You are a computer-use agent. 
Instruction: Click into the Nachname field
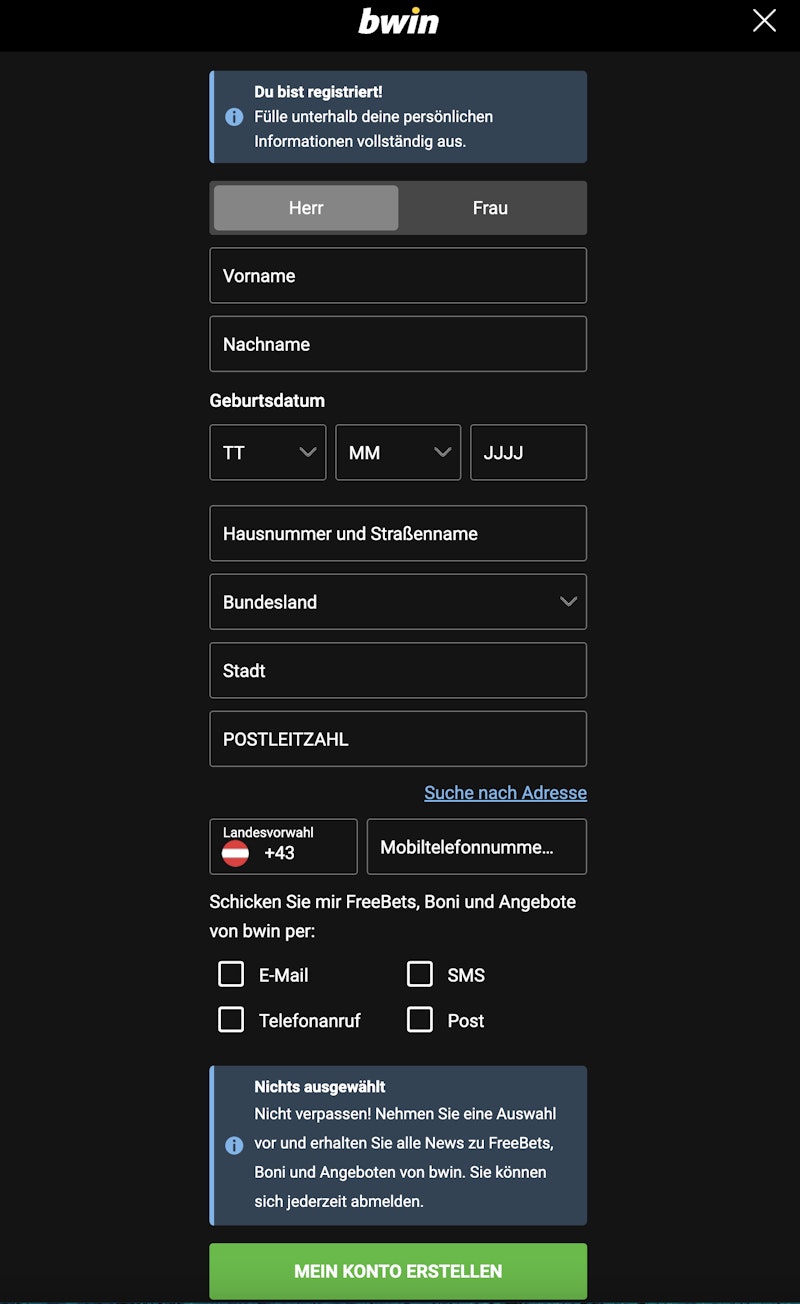click(398, 344)
